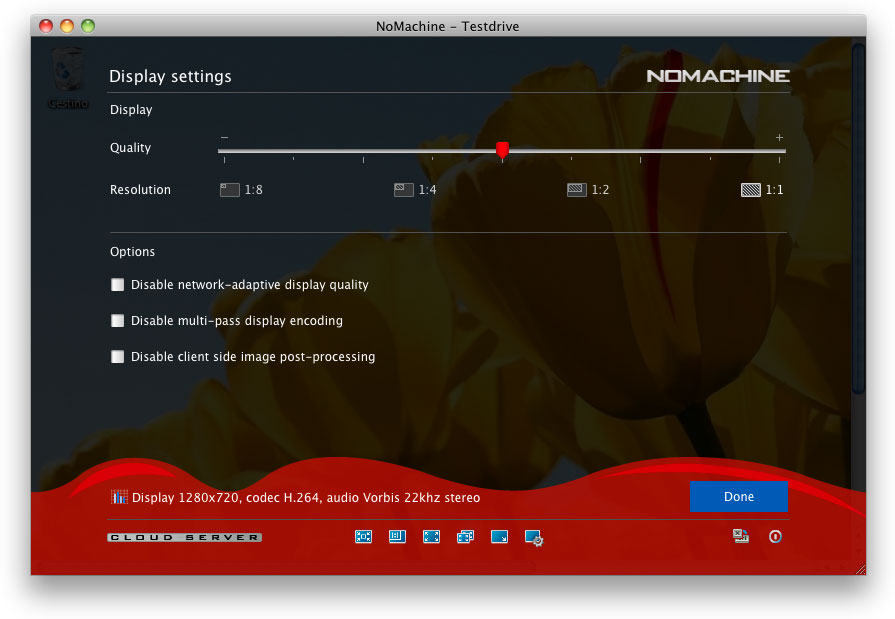Select 1:8 resolution option
This screenshot has height=619, width=895.
pyautogui.click(x=230, y=190)
